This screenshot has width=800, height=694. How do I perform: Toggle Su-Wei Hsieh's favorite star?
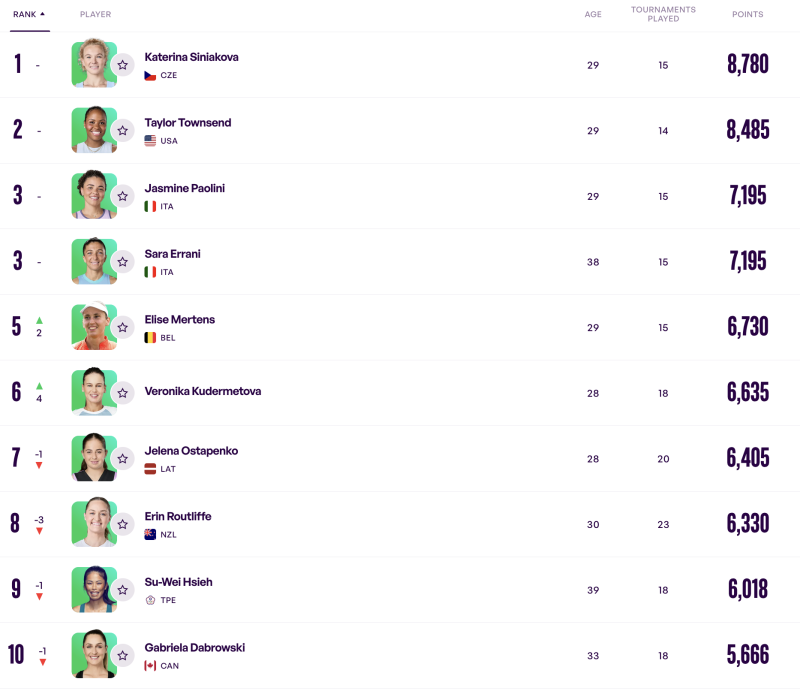pyautogui.click(x=122, y=590)
